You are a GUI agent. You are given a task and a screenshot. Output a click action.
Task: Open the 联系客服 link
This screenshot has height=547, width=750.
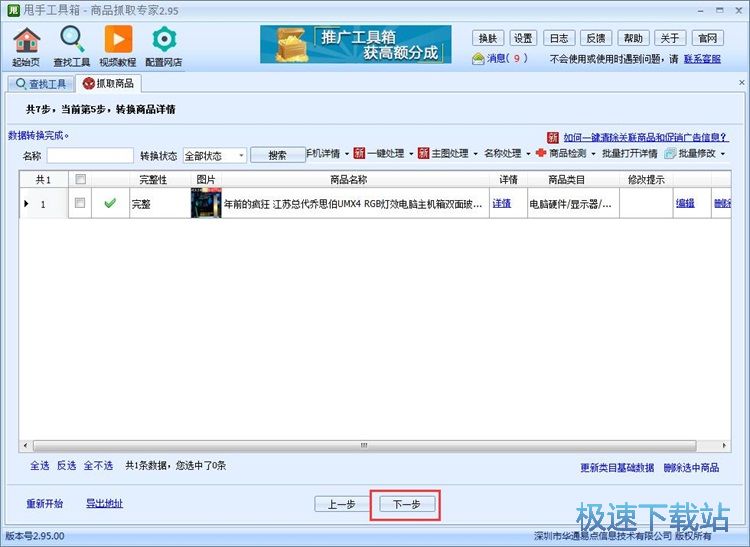tap(702, 59)
